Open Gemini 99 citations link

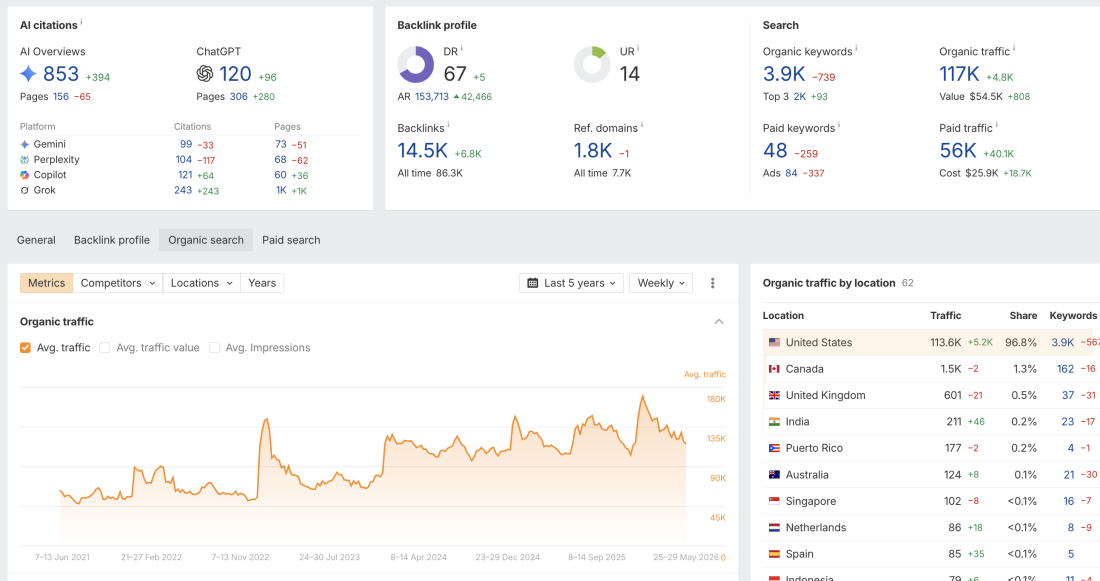pyautogui.click(x=186, y=144)
